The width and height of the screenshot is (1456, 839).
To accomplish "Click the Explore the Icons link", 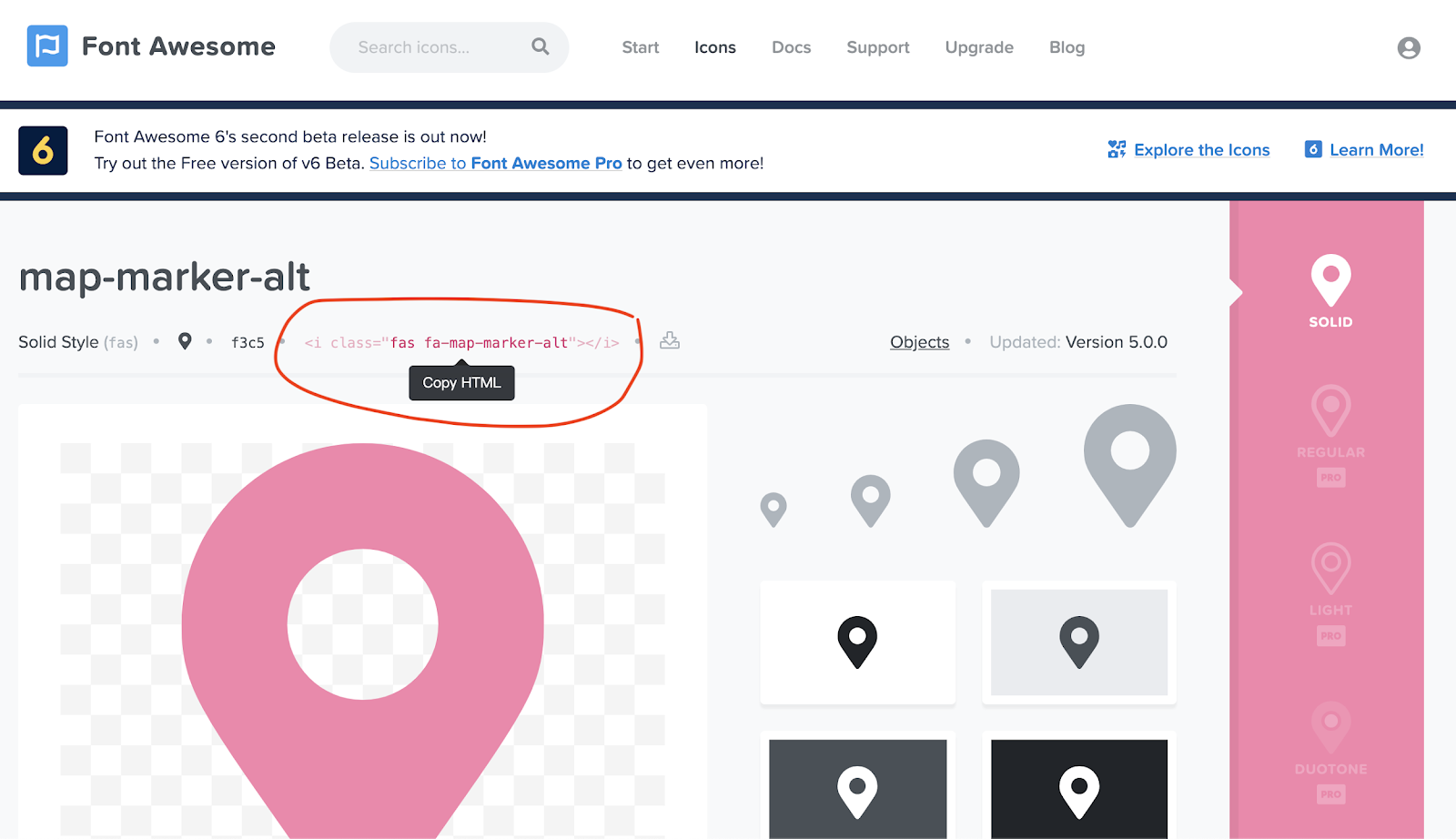I will click(x=1201, y=150).
